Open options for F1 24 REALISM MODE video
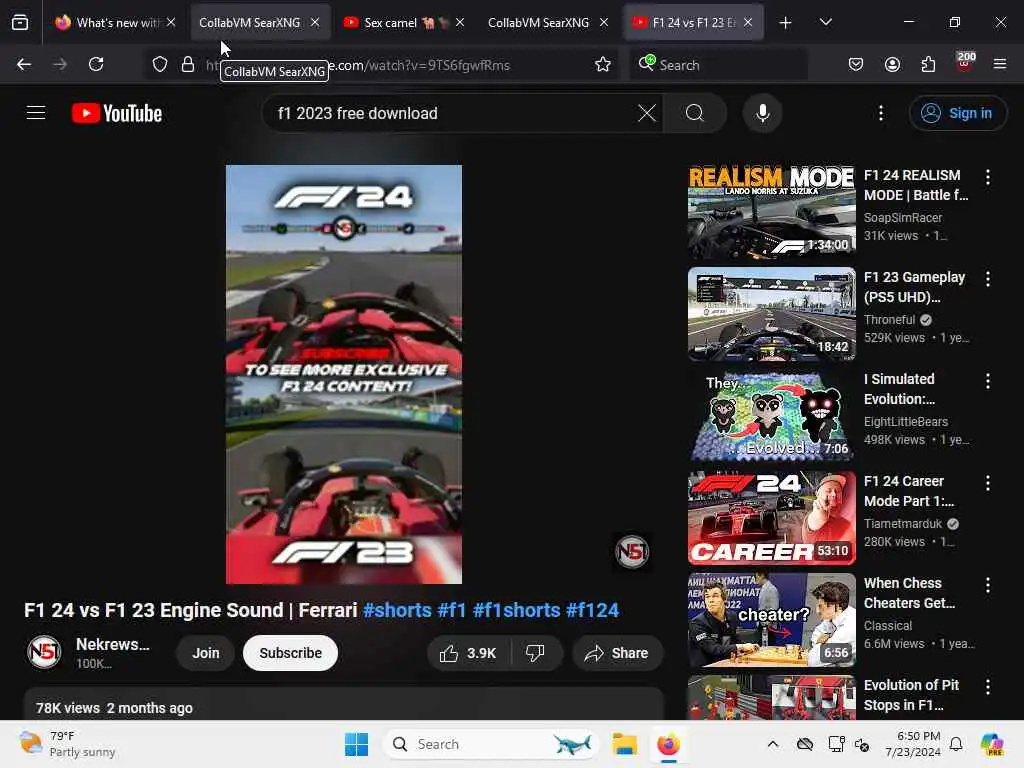Image resolution: width=1024 pixels, height=768 pixels. pyautogui.click(x=987, y=176)
